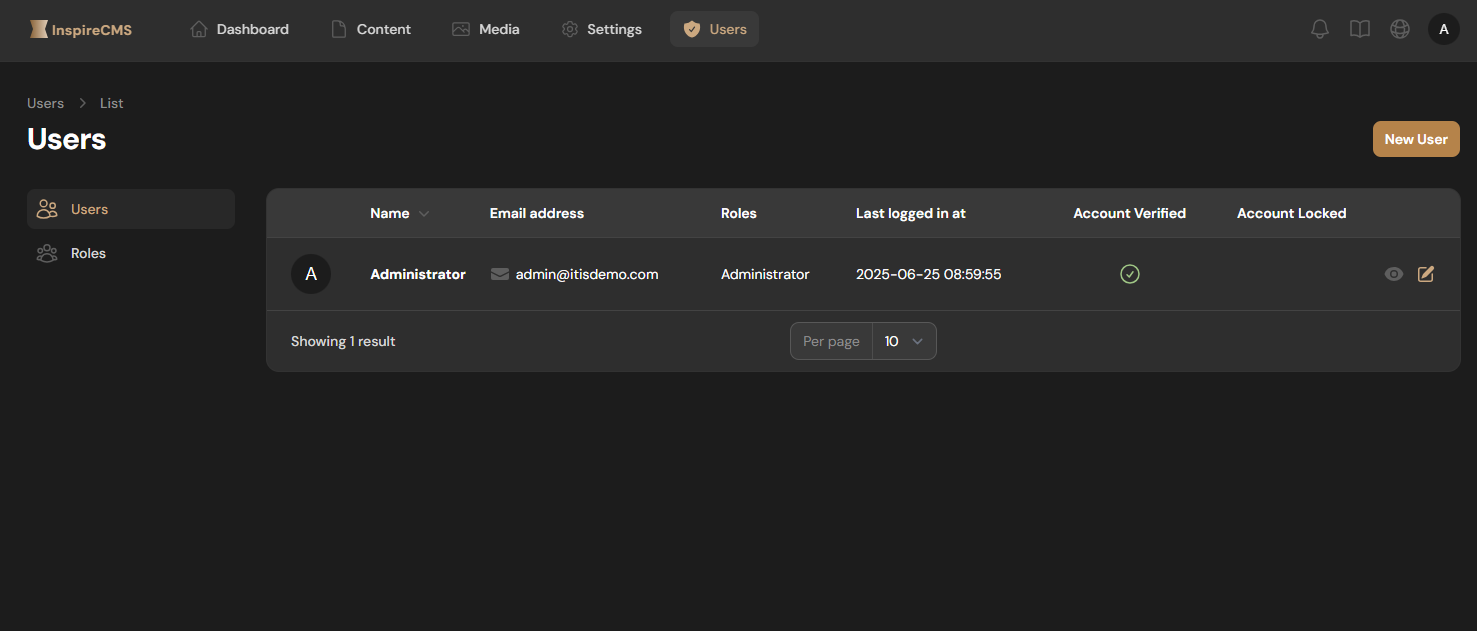Viewport: 1477px width, 631px height.
Task: Open Roles in left sidebar
Action: (131, 253)
